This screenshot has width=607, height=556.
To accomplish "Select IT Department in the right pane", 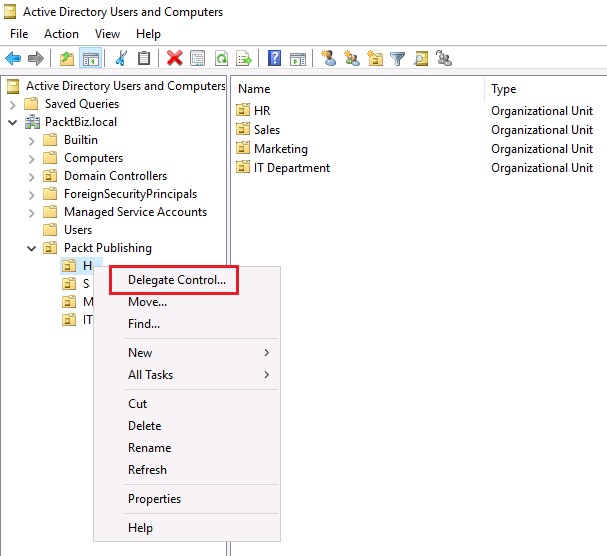I will tap(291, 168).
